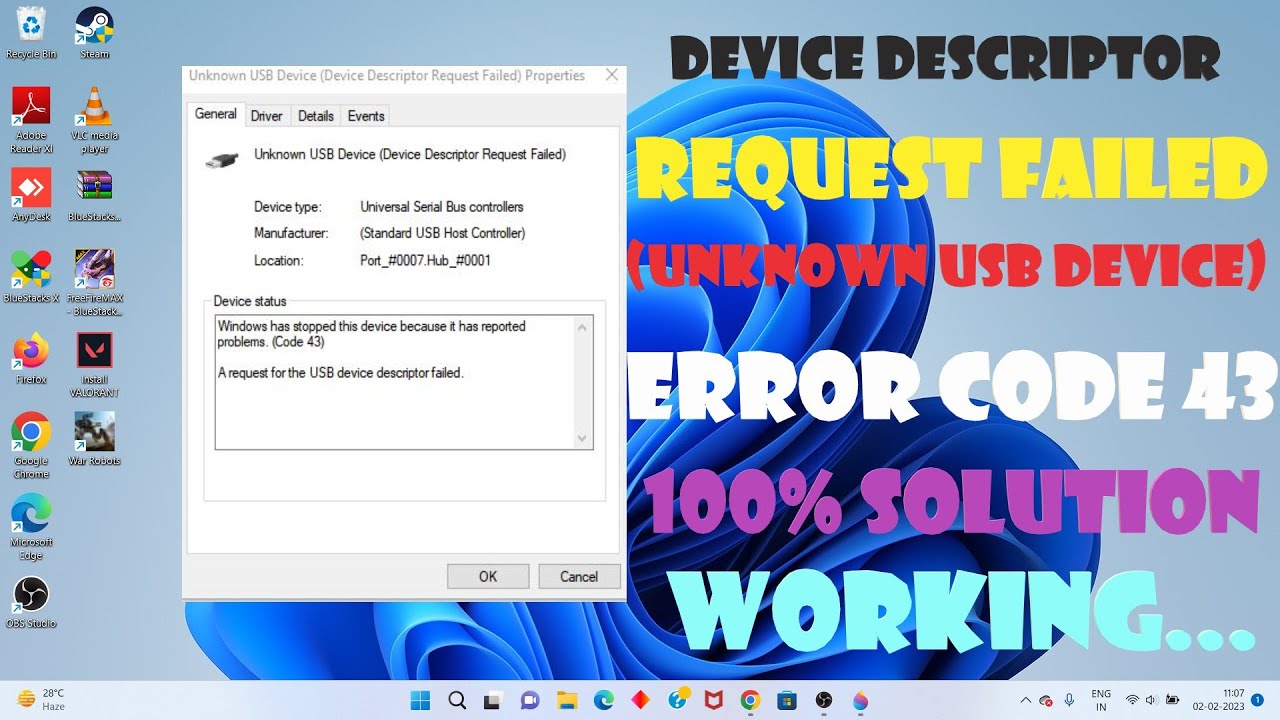This screenshot has width=1280, height=720.
Task: Open the battery status tray icon
Action: (x=1172, y=700)
